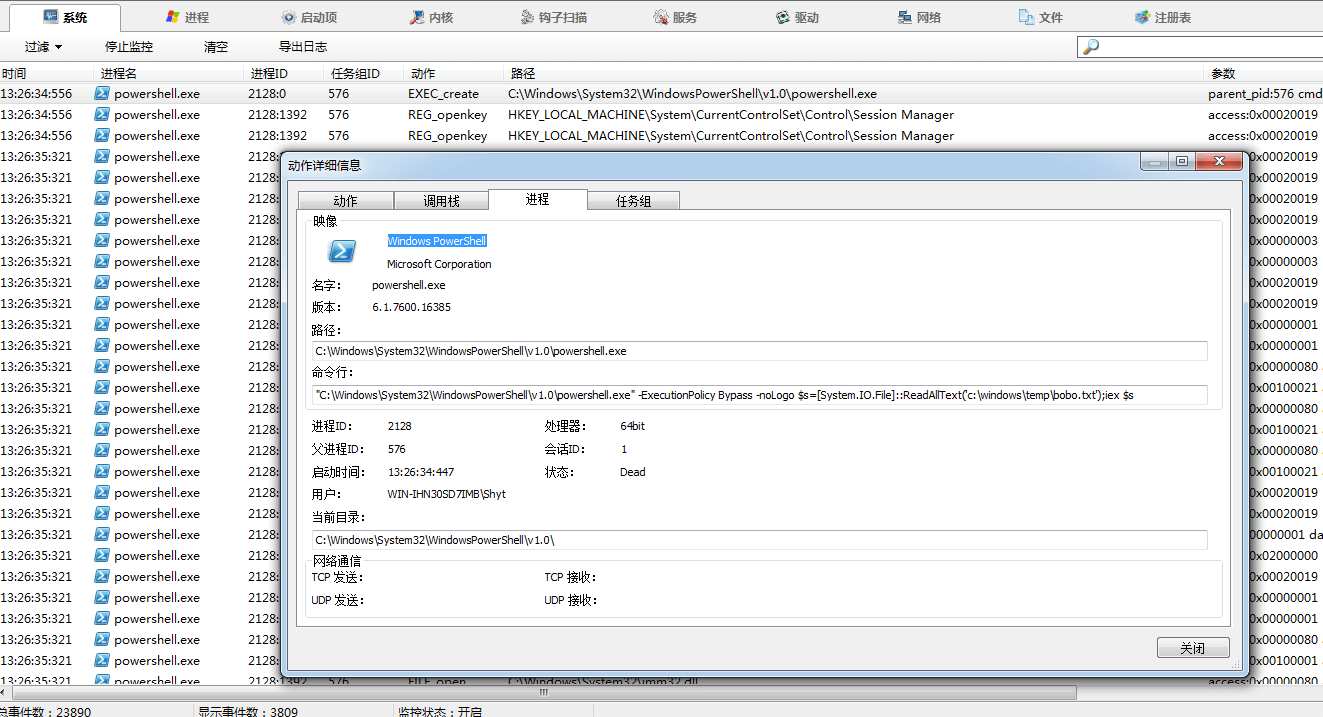Click the highlighted Windows PowerShell title text
The height and width of the screenshot is (717, 1323).
[x=437, y=241]
